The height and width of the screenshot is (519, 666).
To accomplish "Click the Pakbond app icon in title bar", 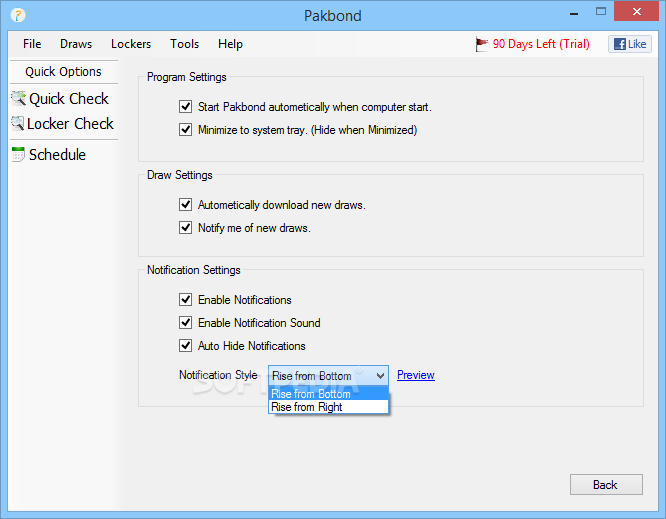I will click(x=18, y=15).
